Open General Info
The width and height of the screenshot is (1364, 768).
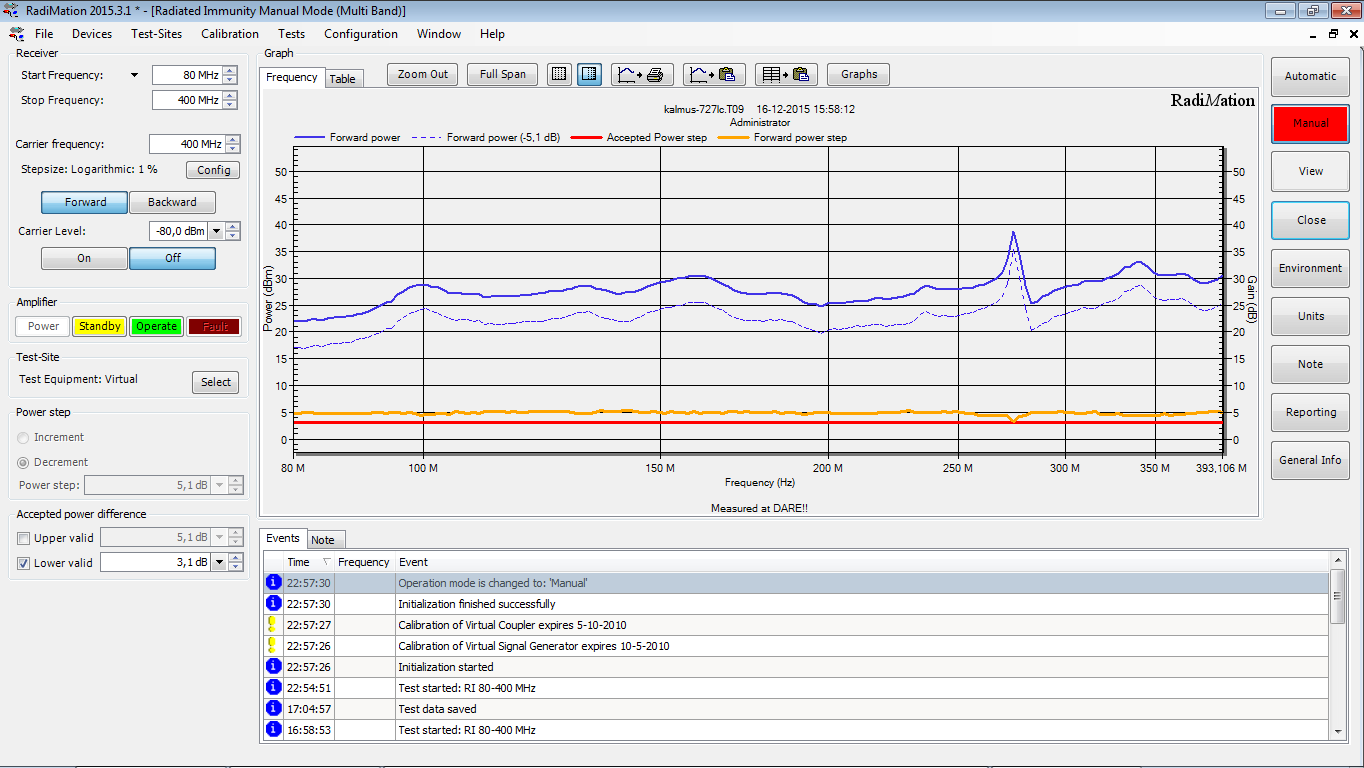(1310, 460)
